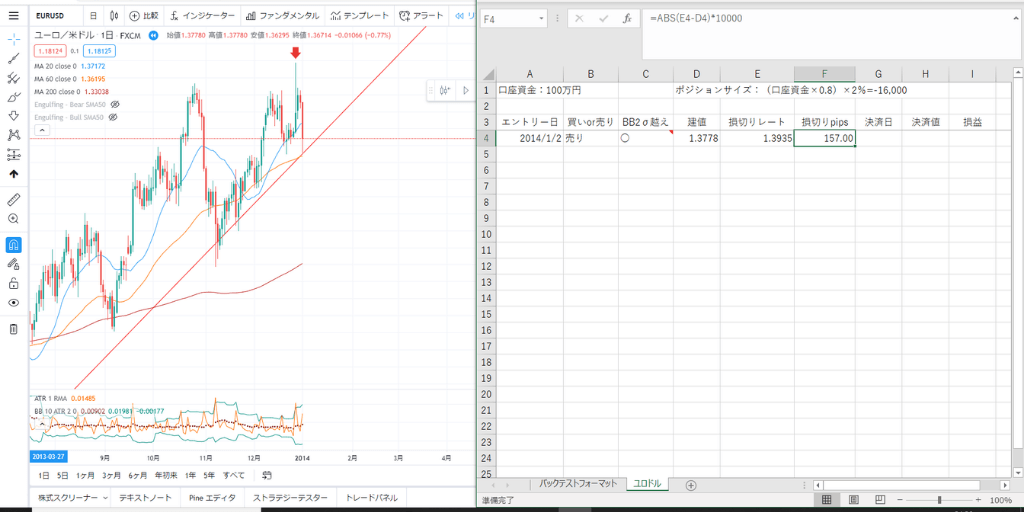The width and height of the screenshot is (1024, 512).
Task: Collapse the ATR pane legend chevron
Action: [x=40, y=424]
